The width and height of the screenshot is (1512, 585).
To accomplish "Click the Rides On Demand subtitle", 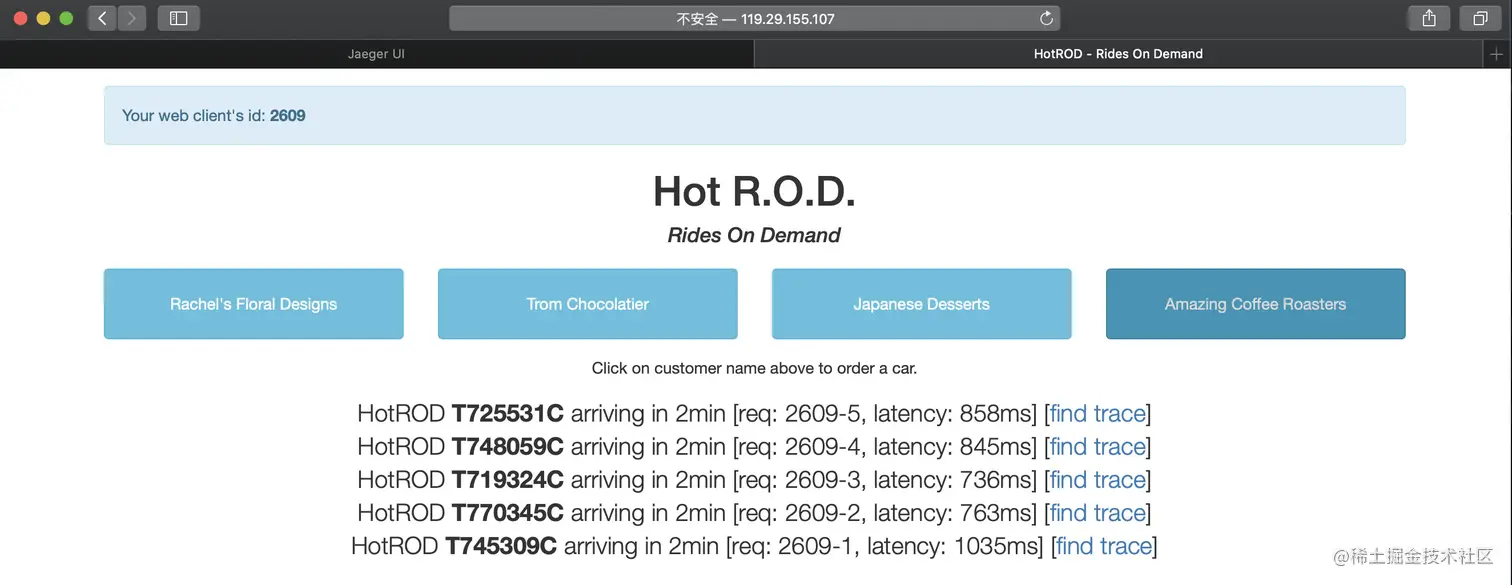I will click(754, 235).
